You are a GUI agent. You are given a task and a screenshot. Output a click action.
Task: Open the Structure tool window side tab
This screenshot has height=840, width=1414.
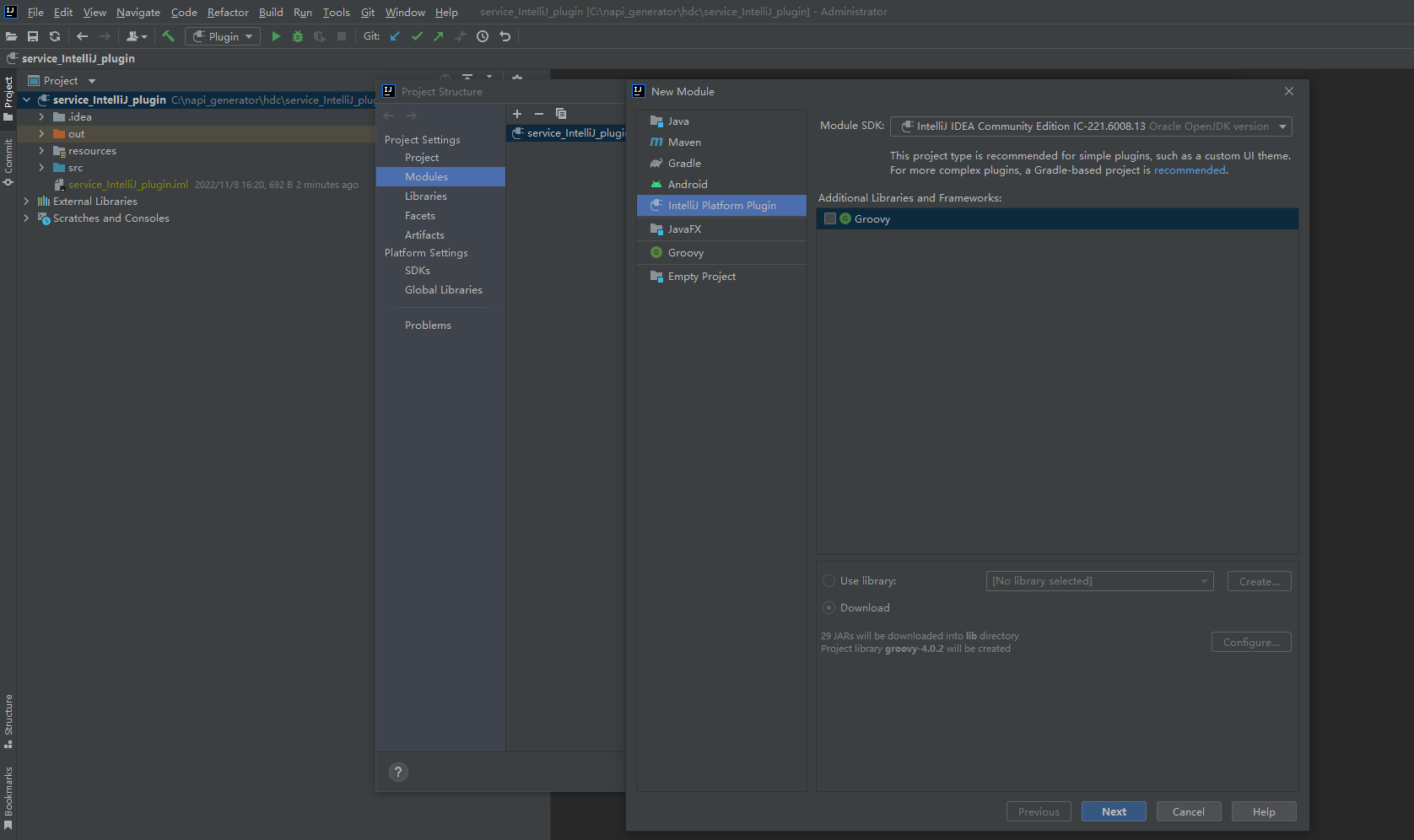tap(8, 721)
